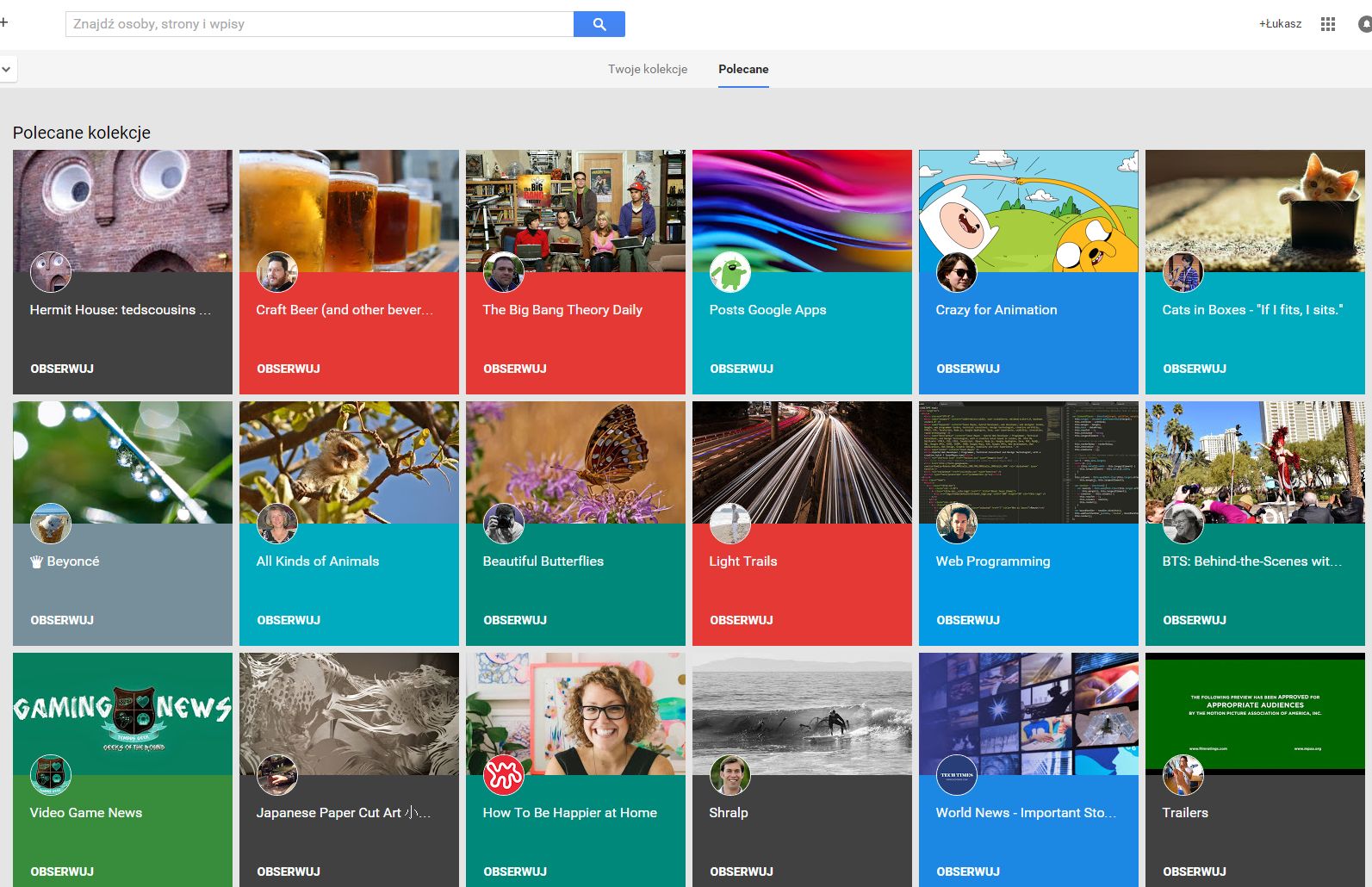Click the Trailers owner avatar

coord(1183,775)
